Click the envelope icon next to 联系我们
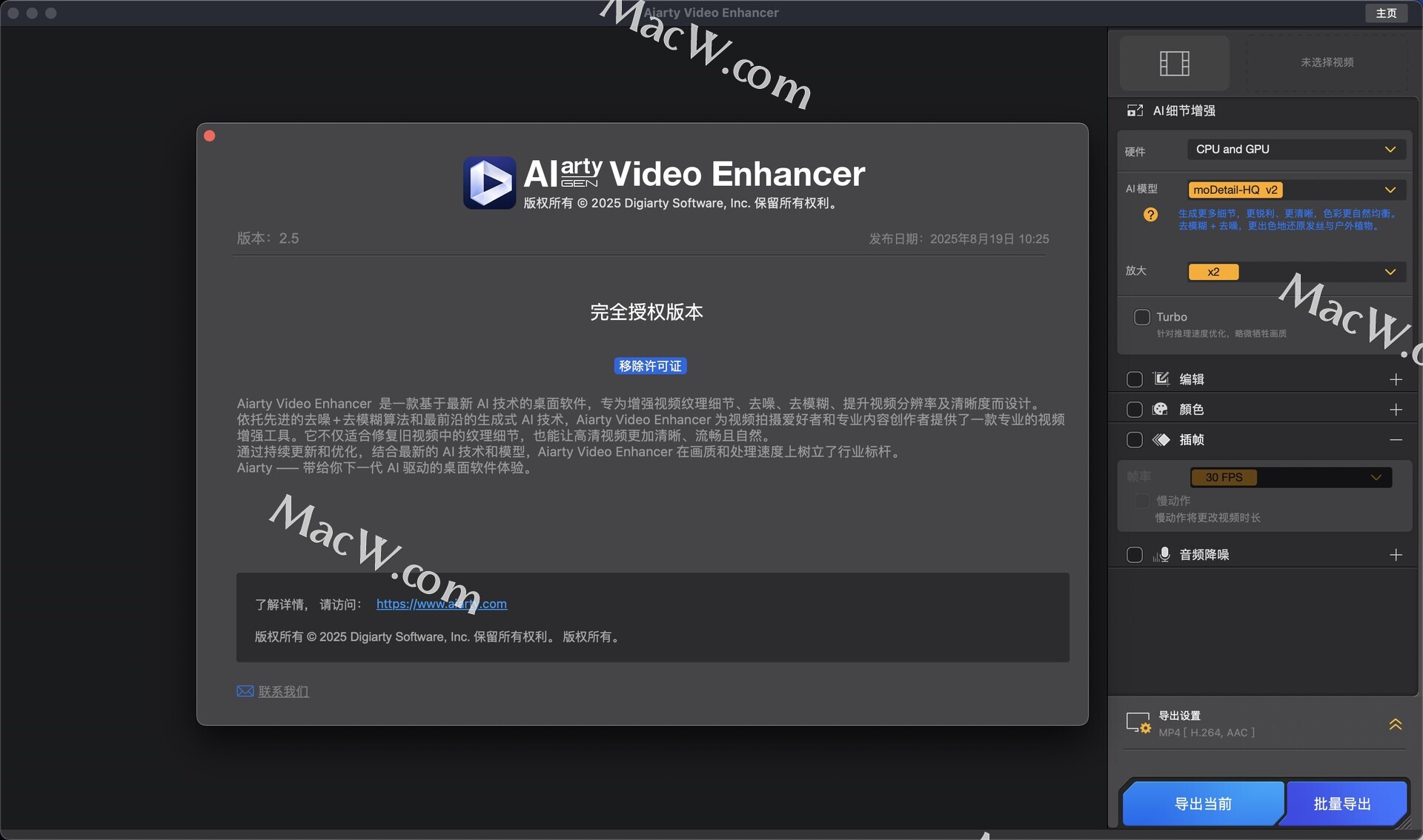This screenshot has height=840, width=1423. coord(245,691)
